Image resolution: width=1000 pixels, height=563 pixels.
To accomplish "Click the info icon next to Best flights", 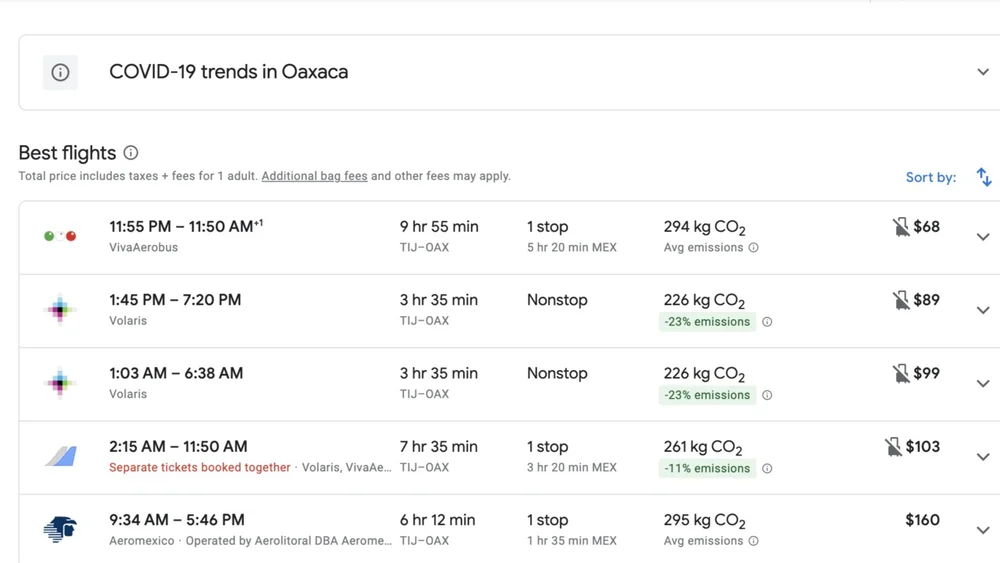I will [x=131, y=153].
